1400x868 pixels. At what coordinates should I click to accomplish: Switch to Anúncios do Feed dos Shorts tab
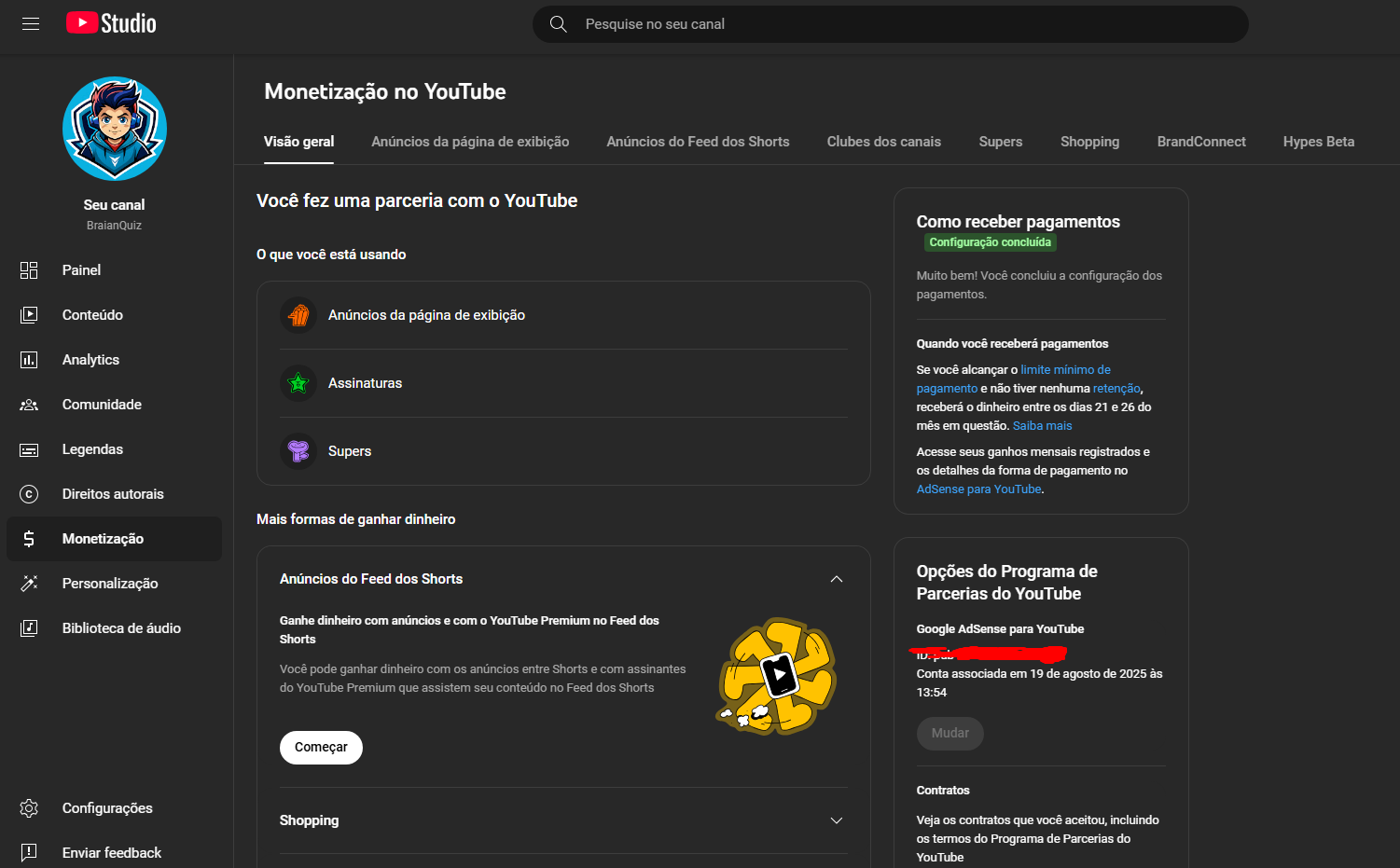[698, 142]
